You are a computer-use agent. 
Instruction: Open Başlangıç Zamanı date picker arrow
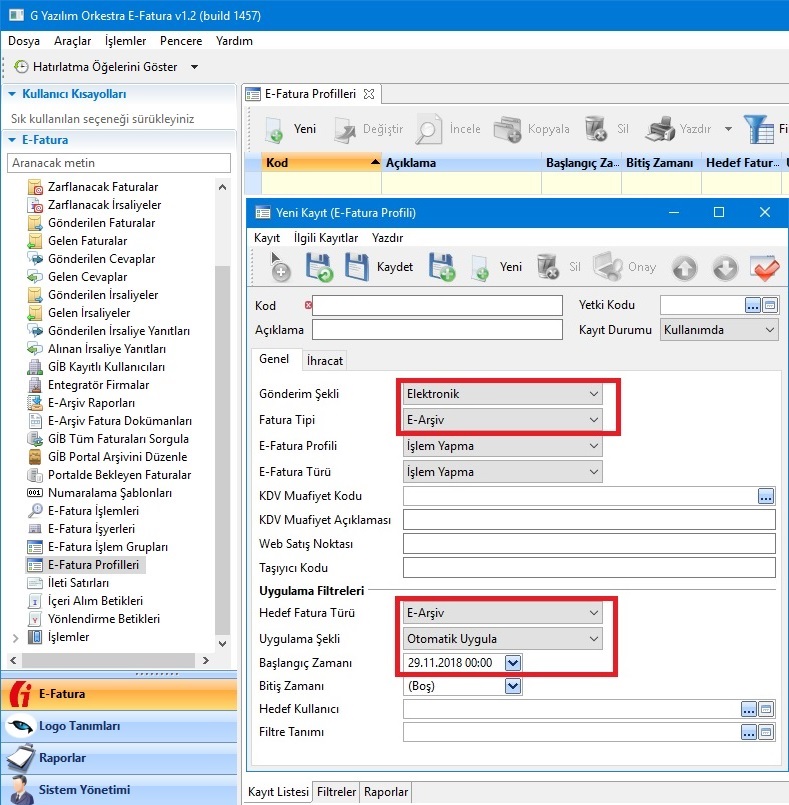(513, 663)
